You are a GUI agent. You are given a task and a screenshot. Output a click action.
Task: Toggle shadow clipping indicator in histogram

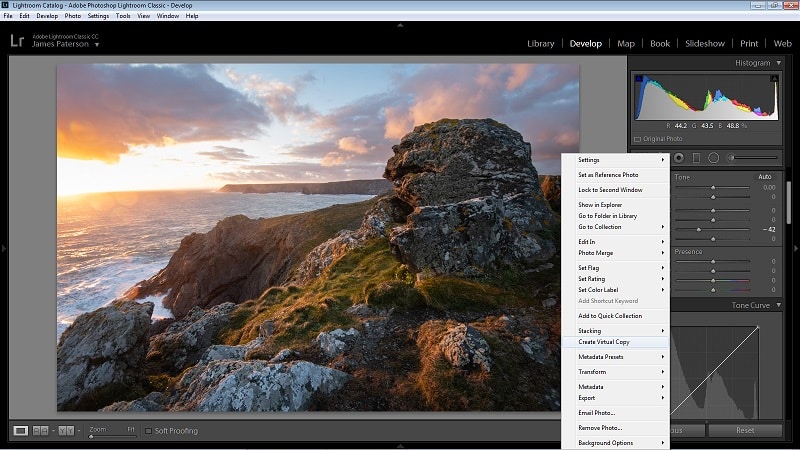coord(639,79)
